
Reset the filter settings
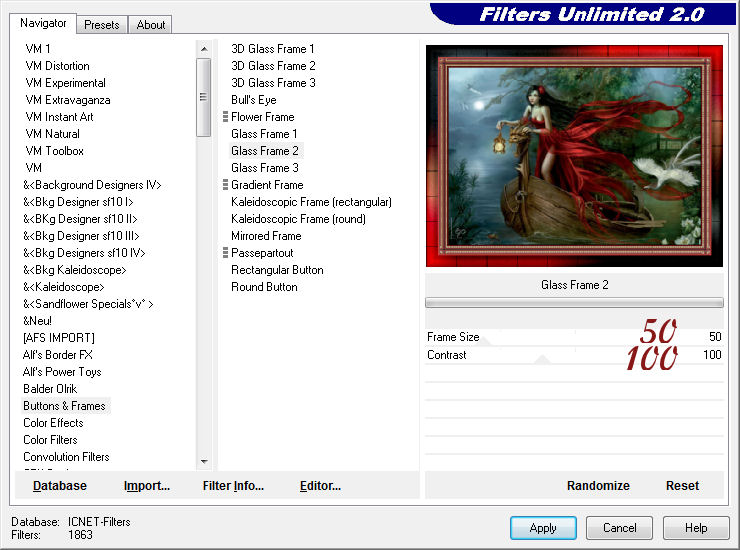click(682, 485)
